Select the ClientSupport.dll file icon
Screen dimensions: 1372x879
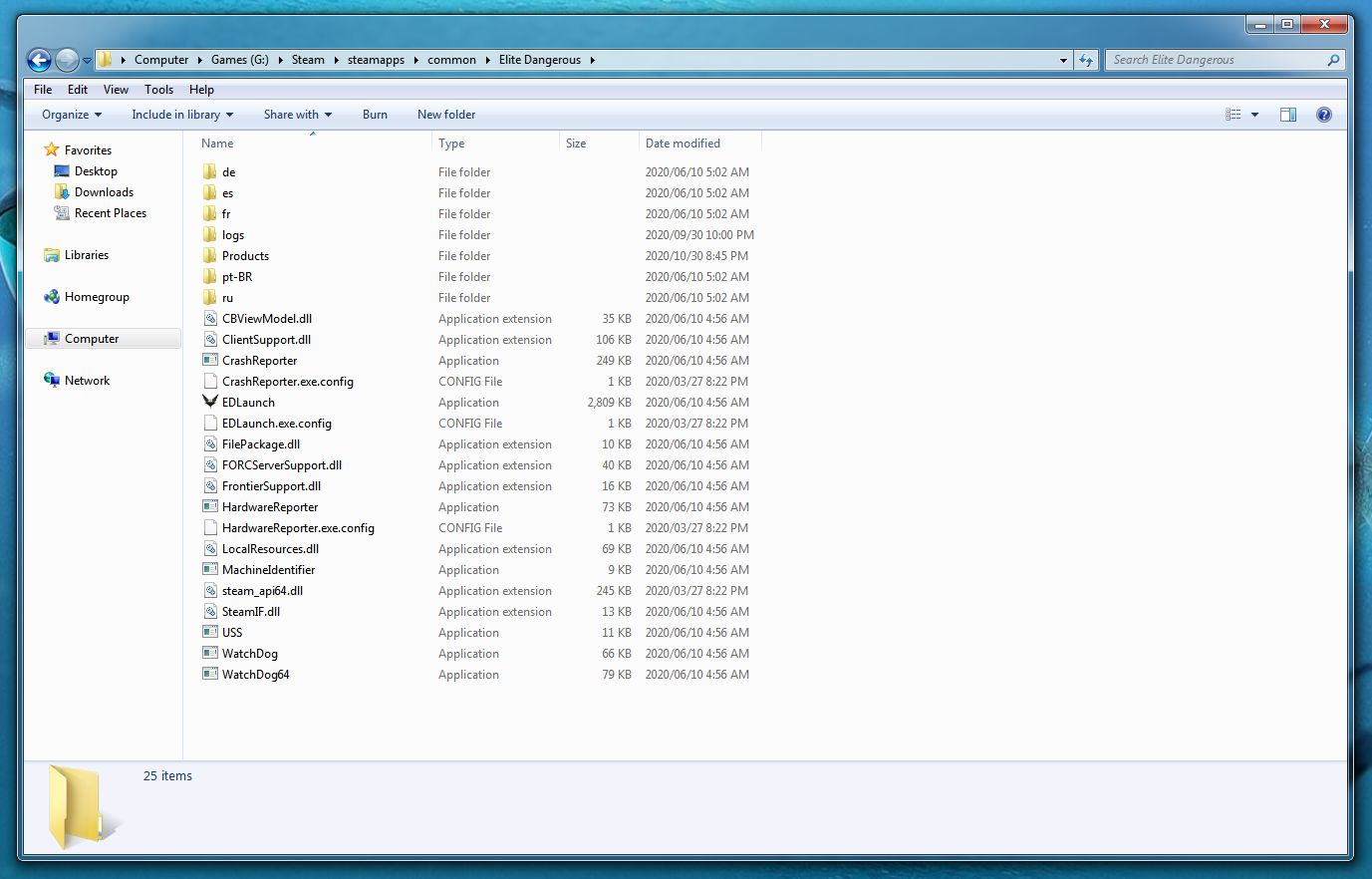tap(210, 339)
